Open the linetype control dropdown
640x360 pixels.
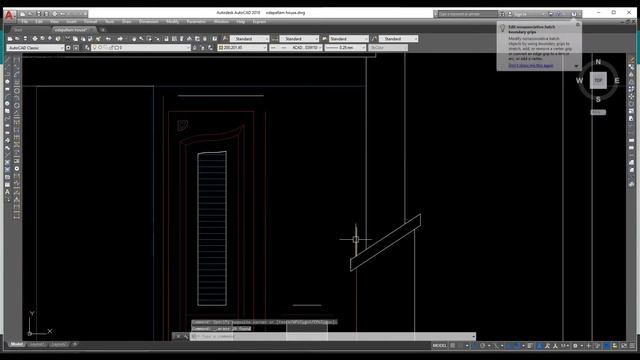coord(296,48)
